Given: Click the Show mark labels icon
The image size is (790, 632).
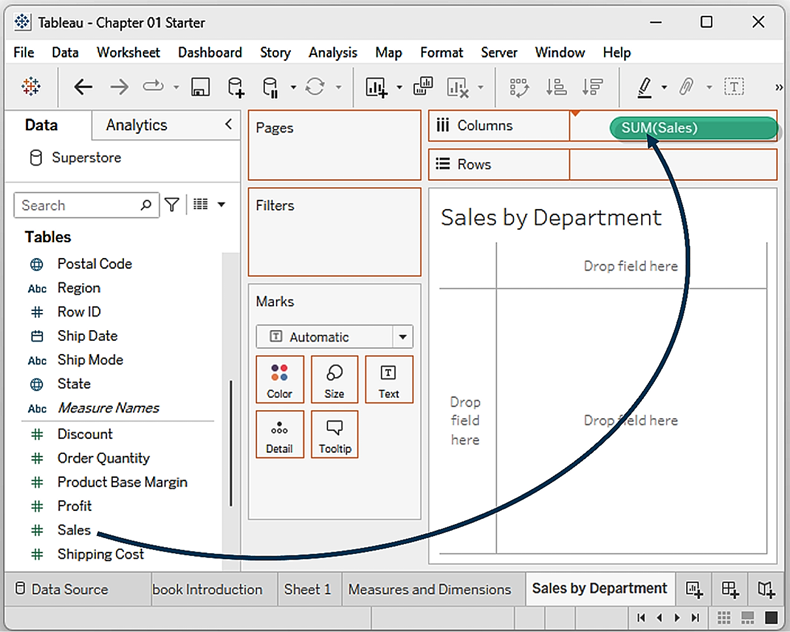Looking at the screenshot, I should (734, 87).
